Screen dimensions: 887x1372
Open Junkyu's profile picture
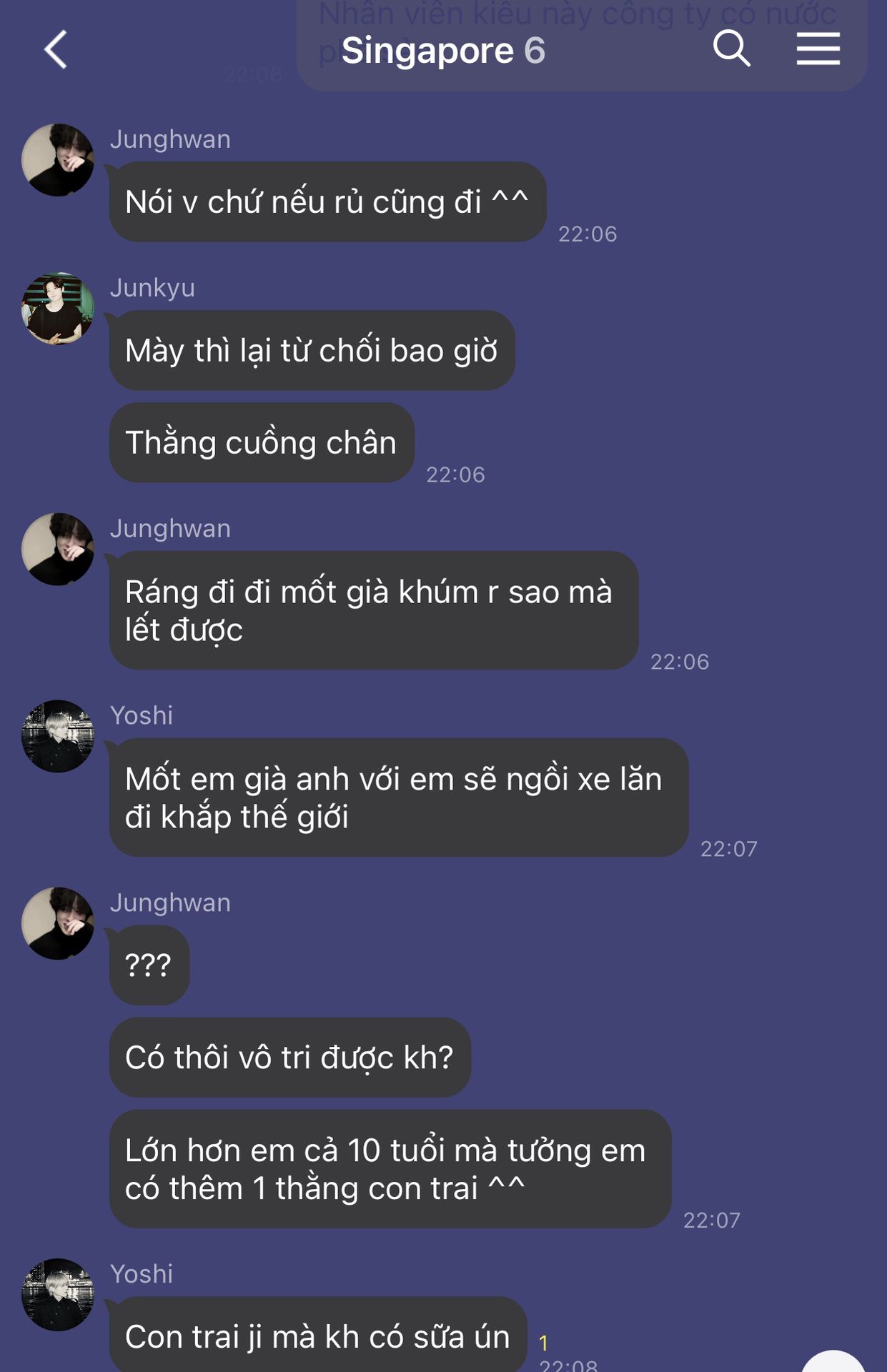point(58,309)
